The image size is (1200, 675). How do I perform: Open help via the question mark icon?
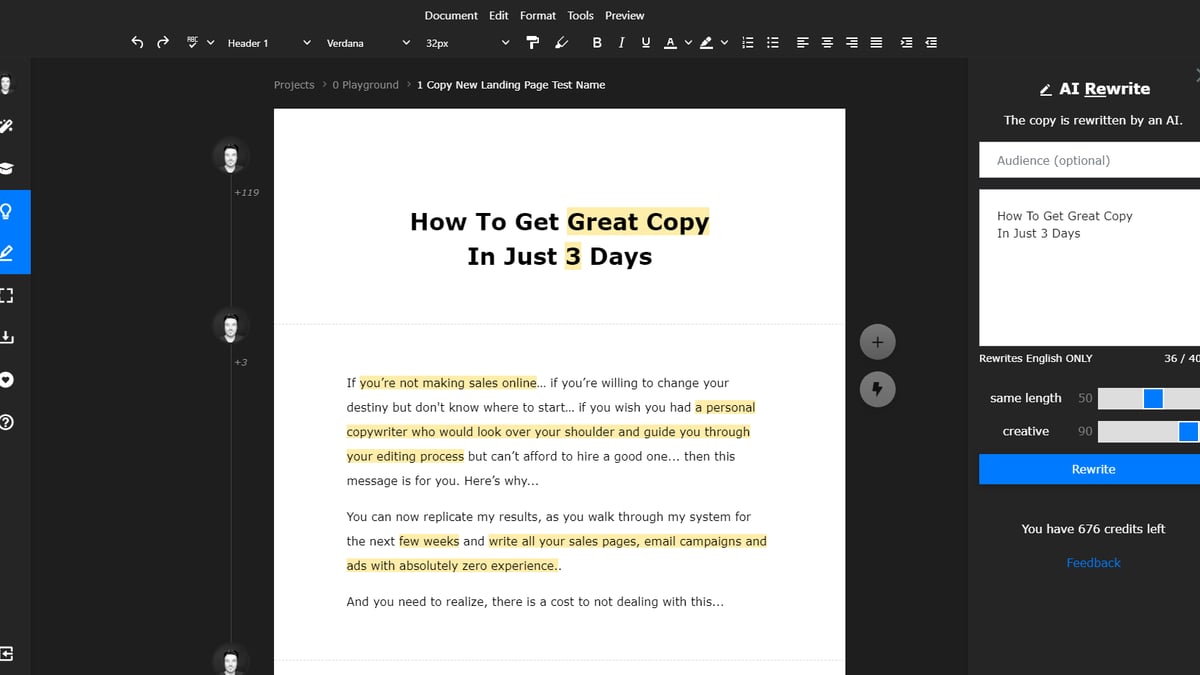pos(6,422)
